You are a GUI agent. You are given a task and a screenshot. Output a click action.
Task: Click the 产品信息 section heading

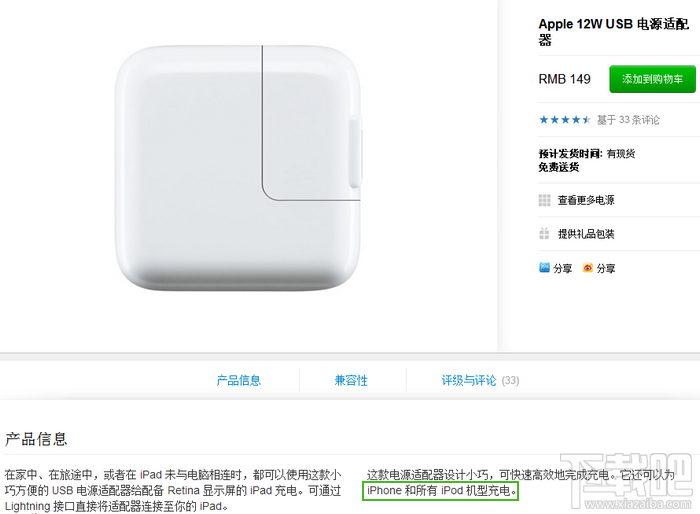click(x=36, y=439)
